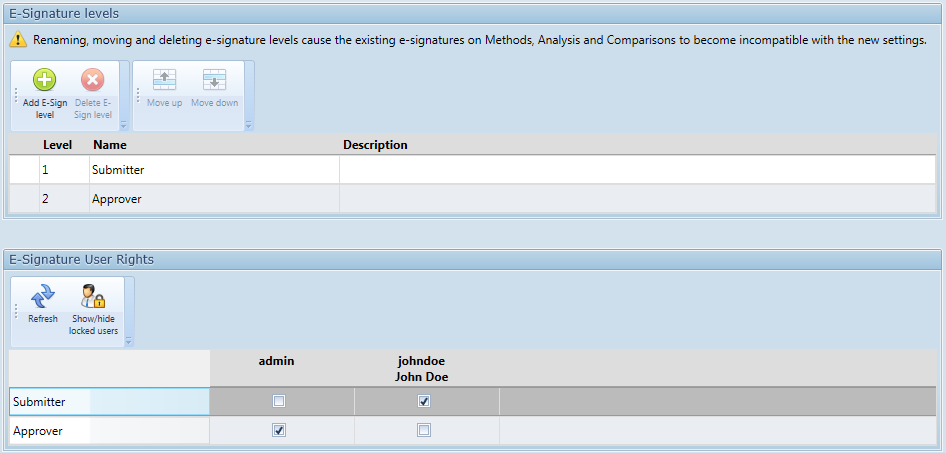The image size is (946, 453).
Task: Uncheck Submitter right for johndoe
Action: (424, 401)
